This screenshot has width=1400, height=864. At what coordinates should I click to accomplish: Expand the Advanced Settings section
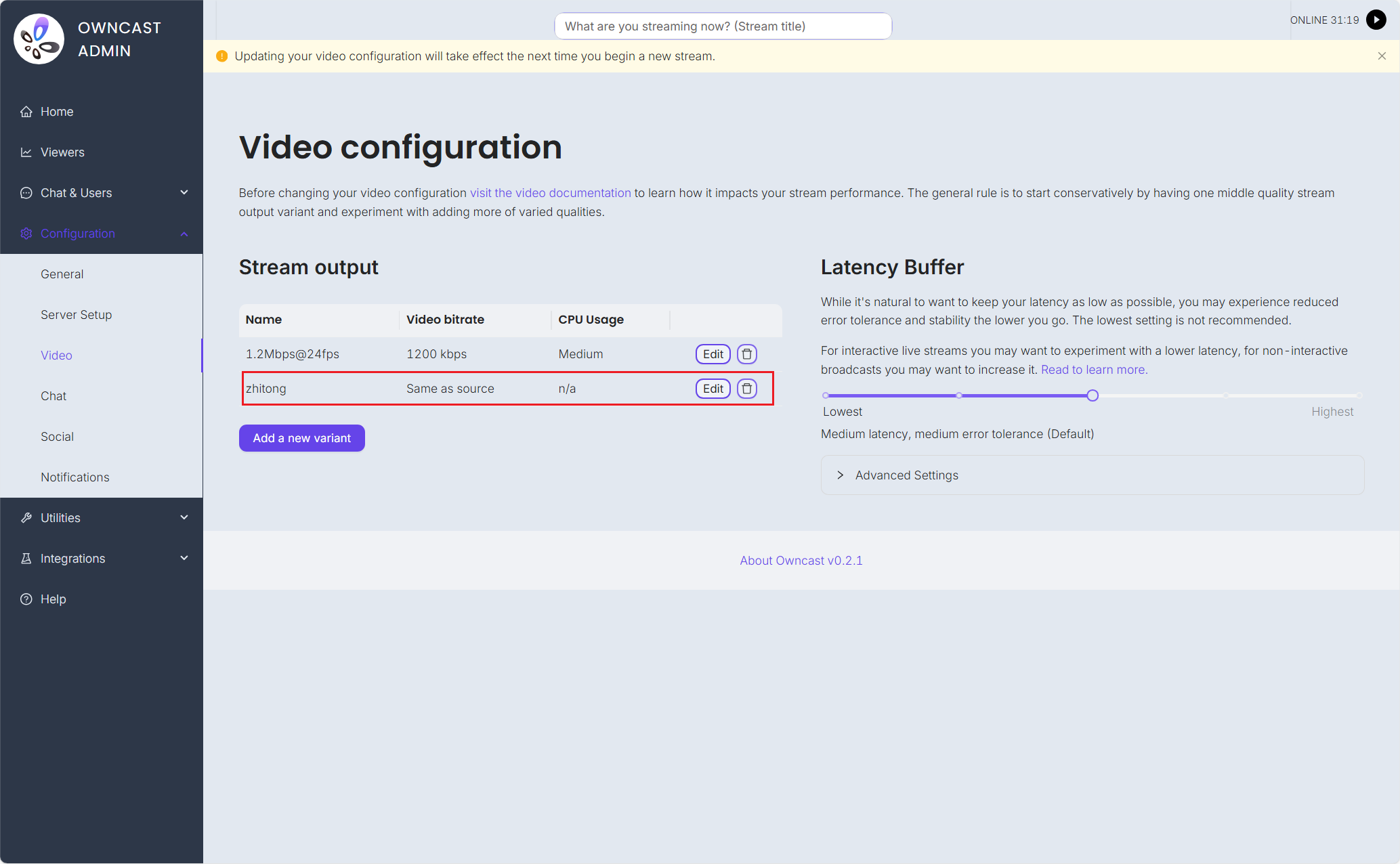coord(1093,475)
